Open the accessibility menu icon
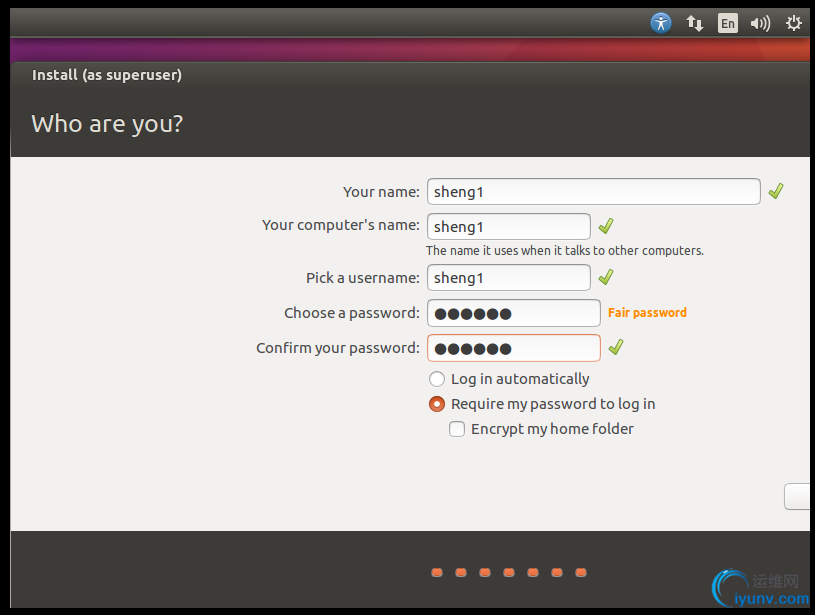The image size is (815, 615). click(x=661, y=23)
